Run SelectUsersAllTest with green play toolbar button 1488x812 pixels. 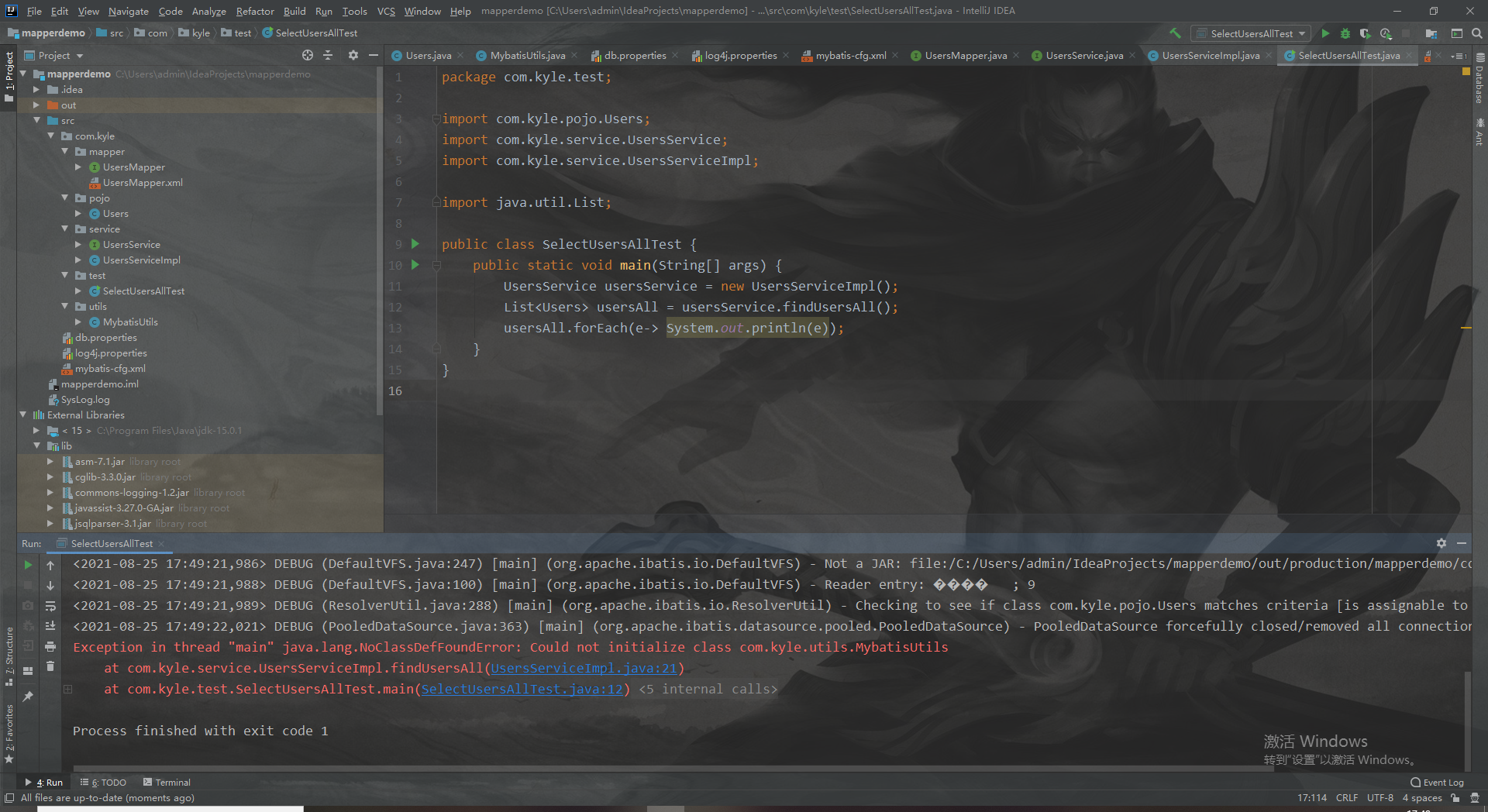(1325, 33)
